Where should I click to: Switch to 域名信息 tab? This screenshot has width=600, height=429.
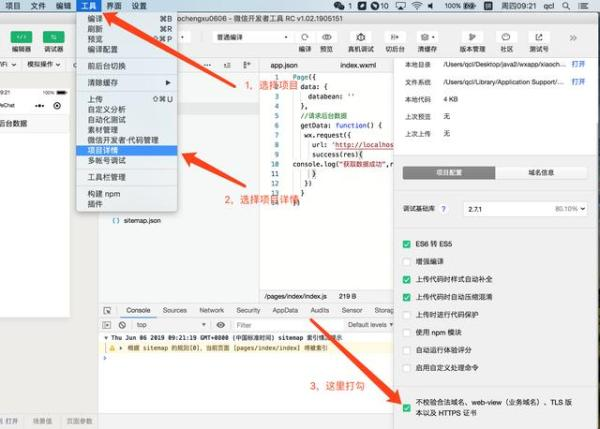tap(541, 173)
